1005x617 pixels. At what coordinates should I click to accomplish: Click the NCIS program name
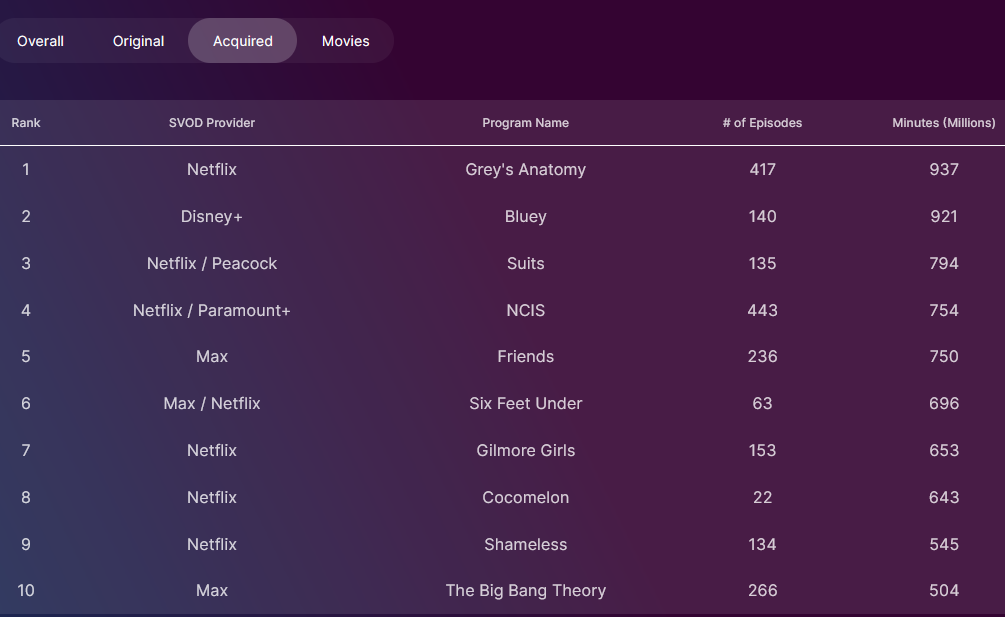(525, 311)
